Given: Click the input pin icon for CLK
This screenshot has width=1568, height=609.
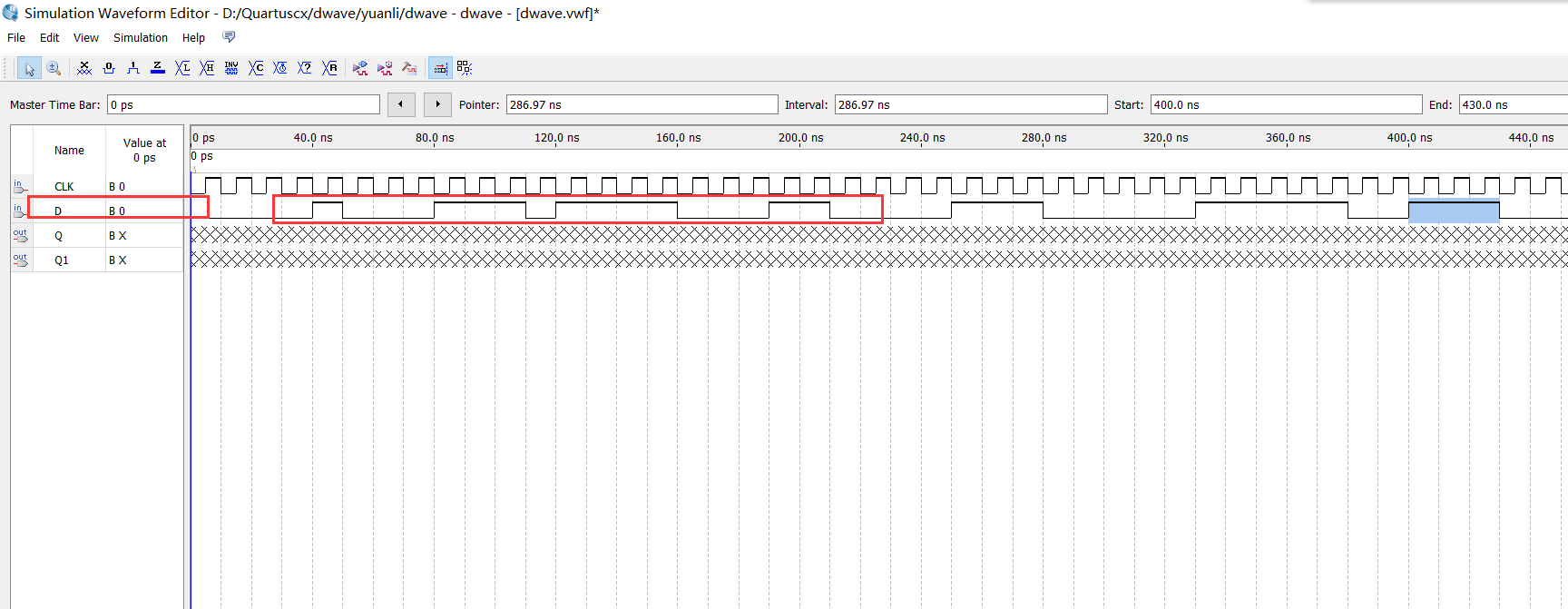Looking at the screenshot, I should (x=20, y=186).
